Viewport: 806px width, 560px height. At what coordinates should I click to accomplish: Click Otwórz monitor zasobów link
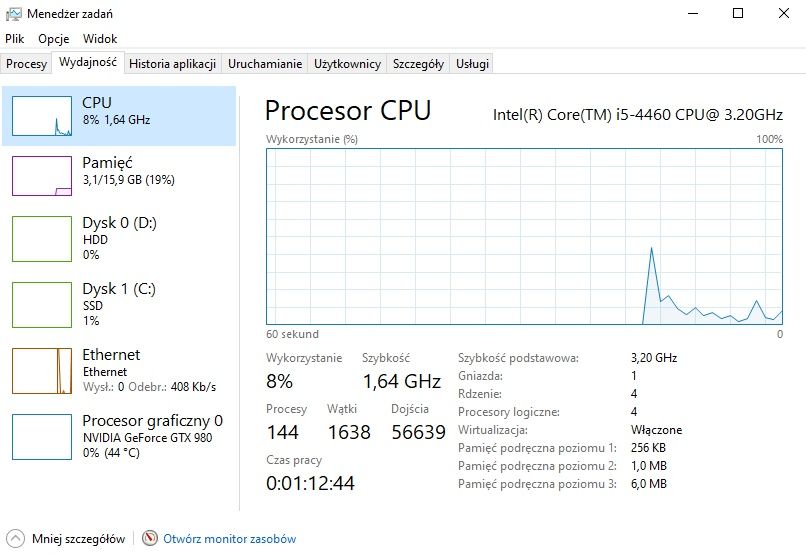pos(229,538)
